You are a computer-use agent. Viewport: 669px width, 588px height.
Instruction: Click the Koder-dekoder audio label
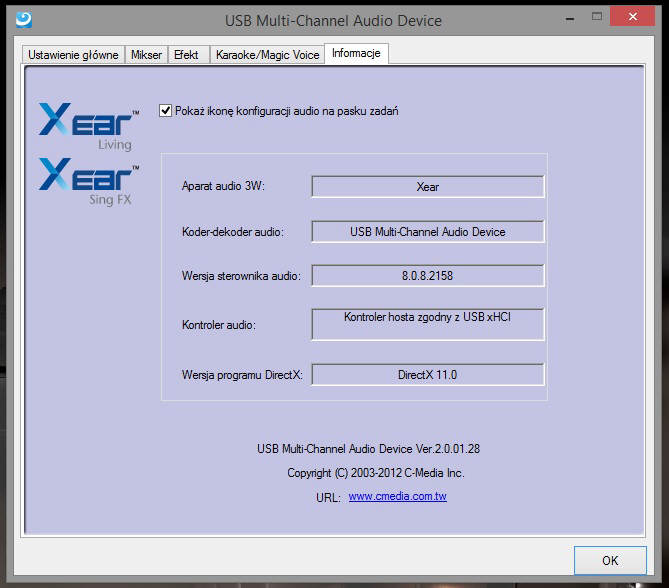[x=233, y=232]
